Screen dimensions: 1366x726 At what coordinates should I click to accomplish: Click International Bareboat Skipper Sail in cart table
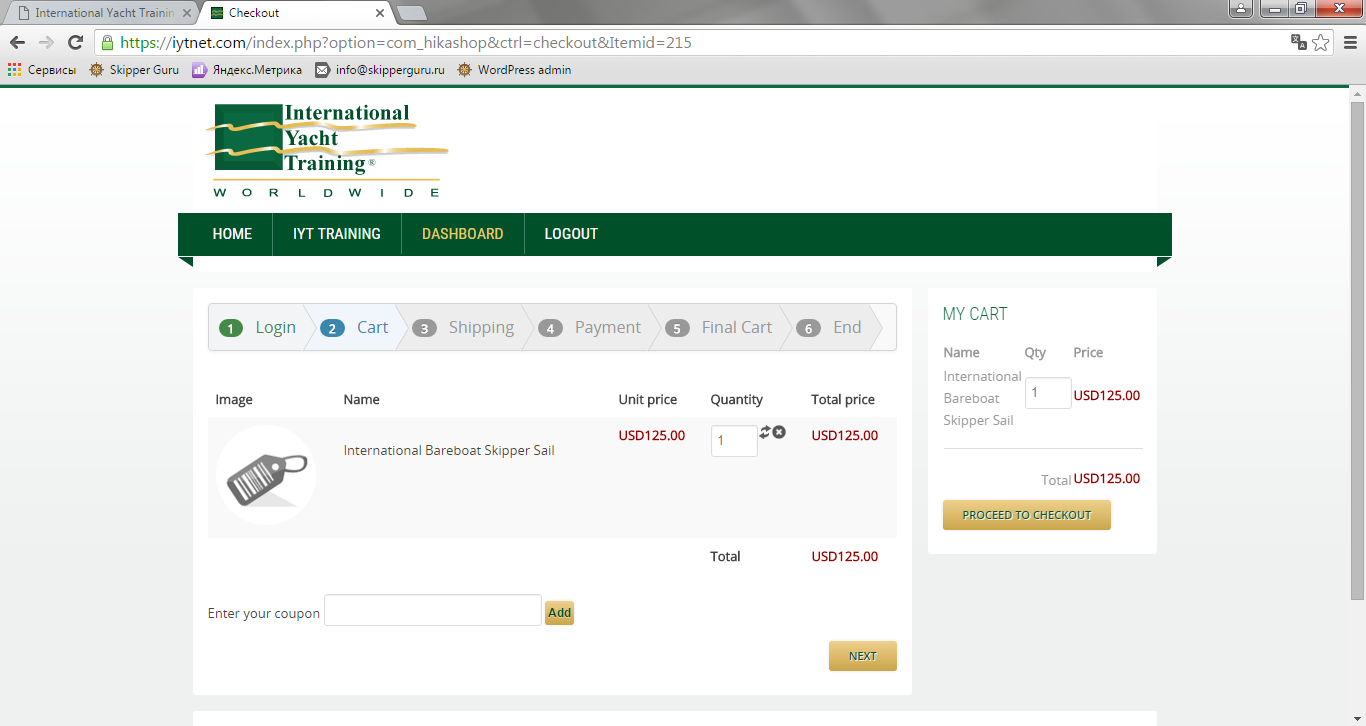449,450
